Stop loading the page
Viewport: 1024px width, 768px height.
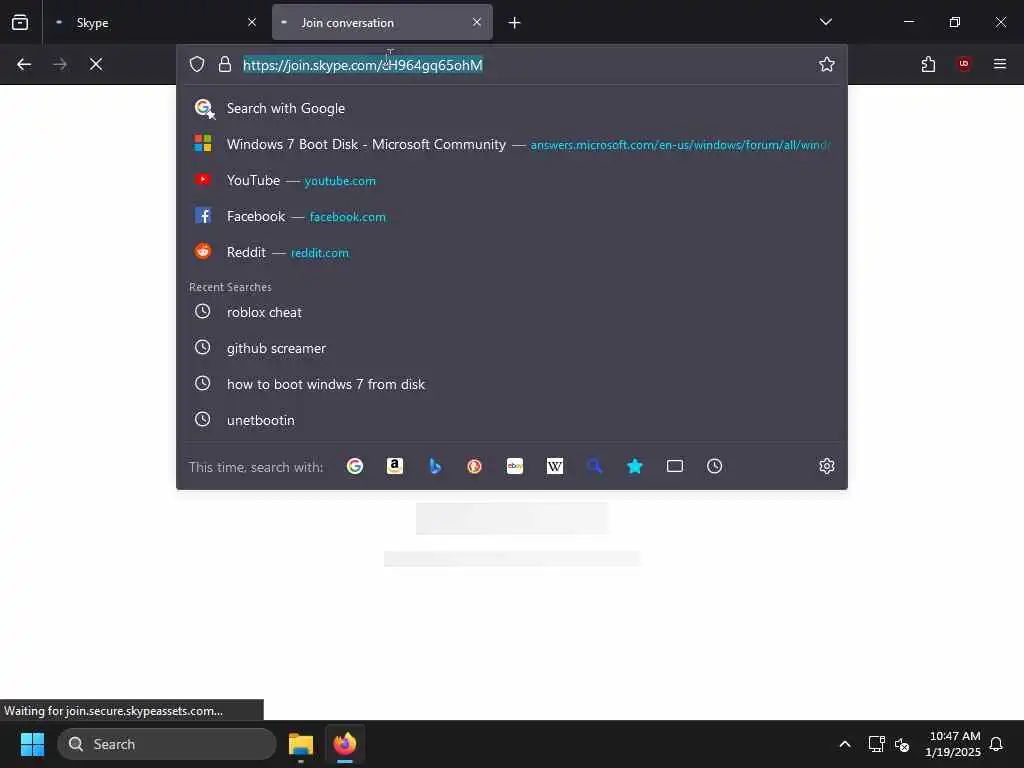coord(96,64)
